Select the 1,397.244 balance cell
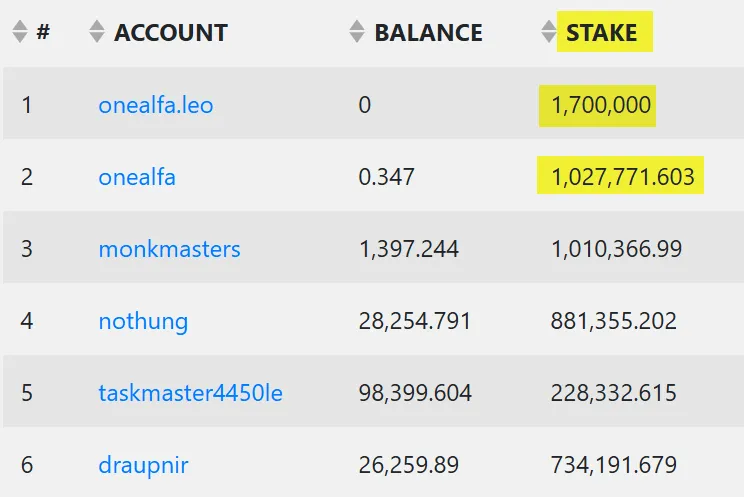The image size is (744, 497). [409, 249]
